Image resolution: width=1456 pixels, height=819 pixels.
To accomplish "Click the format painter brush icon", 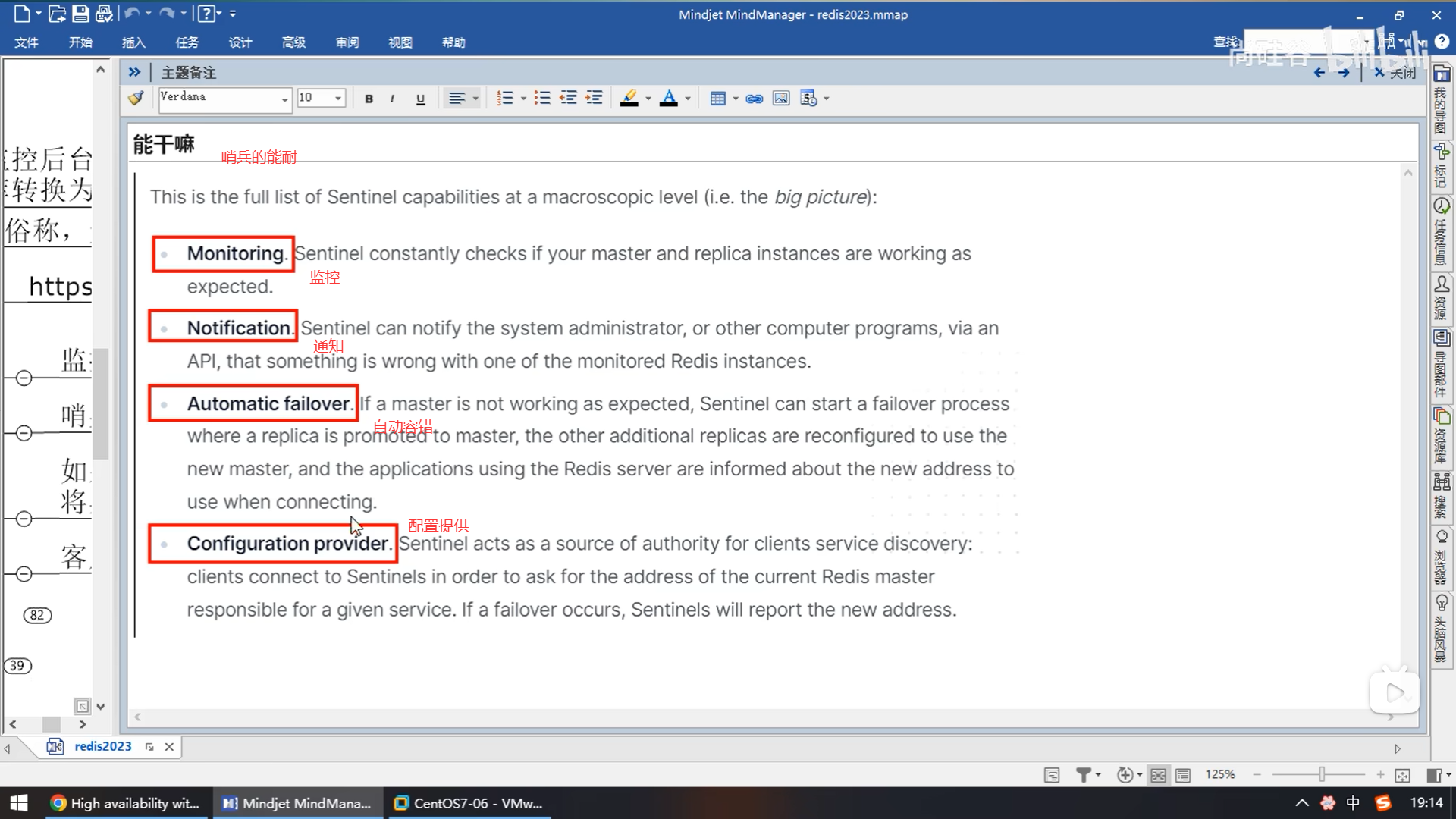I will 136,98.
